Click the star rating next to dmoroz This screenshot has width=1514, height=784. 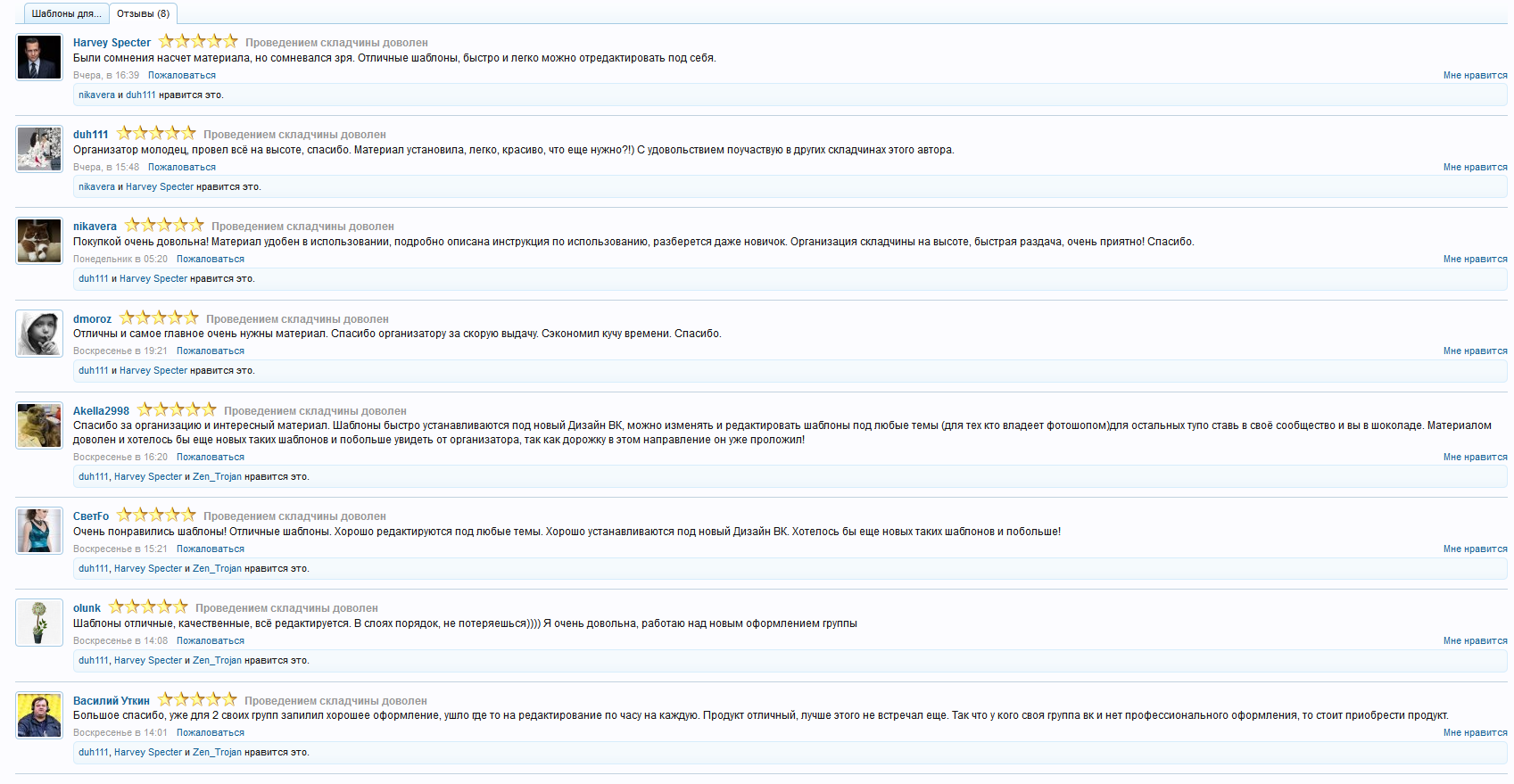point(159,318)
